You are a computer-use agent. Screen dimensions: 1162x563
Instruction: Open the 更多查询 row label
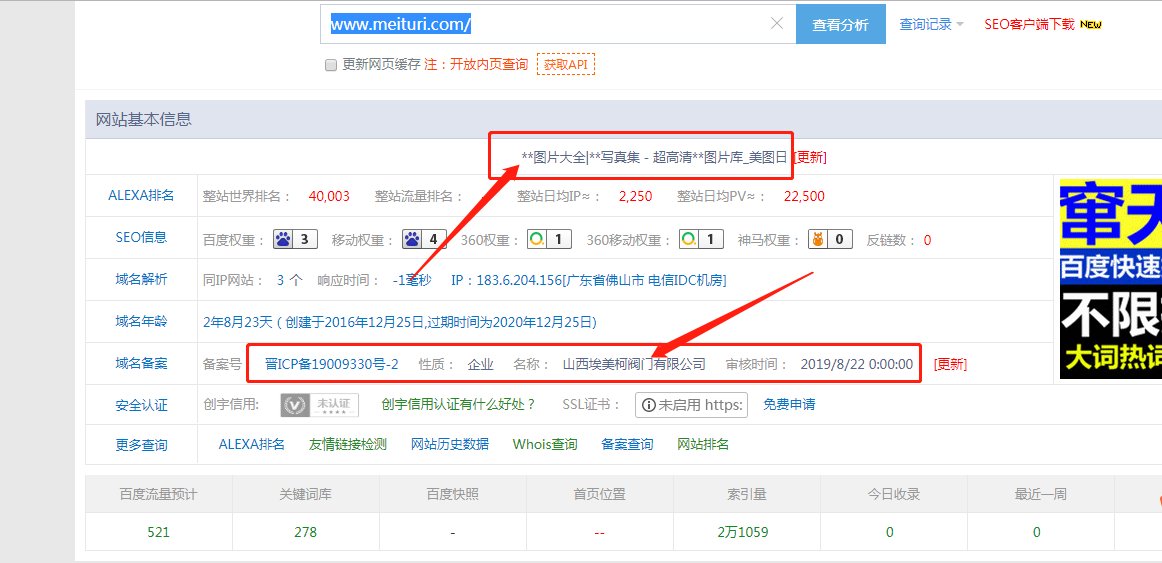[x=141, y=445]
